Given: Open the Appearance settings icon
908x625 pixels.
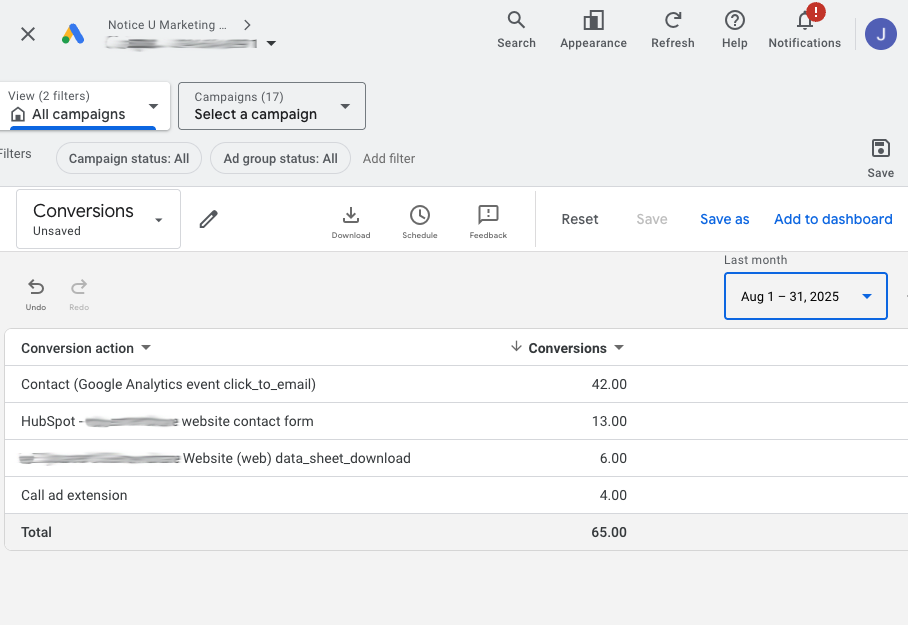Looking at the screenshot, I should 593,21.
